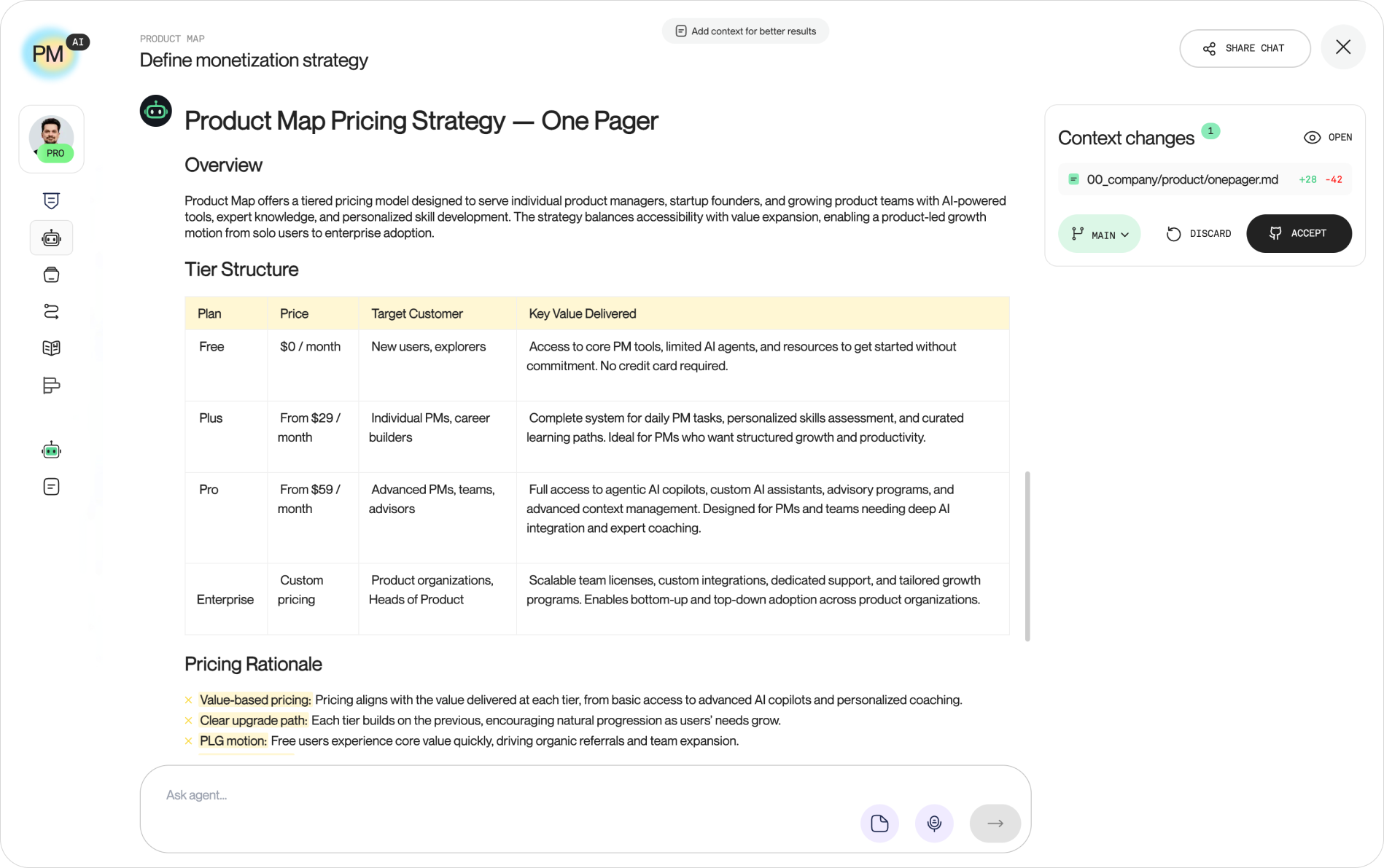Attach a file using the document icon
The image size is (1384, 868).
pos(879,824)
